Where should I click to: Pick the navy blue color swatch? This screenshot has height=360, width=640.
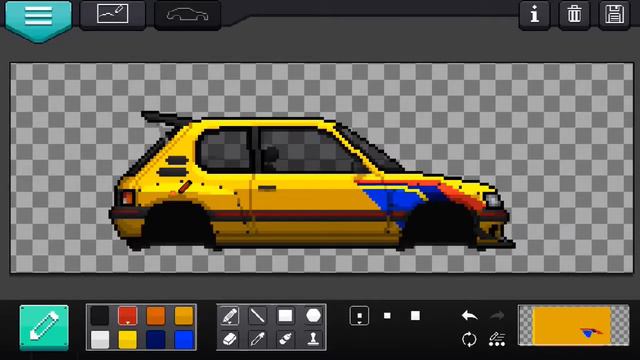(x=156, y=340)
